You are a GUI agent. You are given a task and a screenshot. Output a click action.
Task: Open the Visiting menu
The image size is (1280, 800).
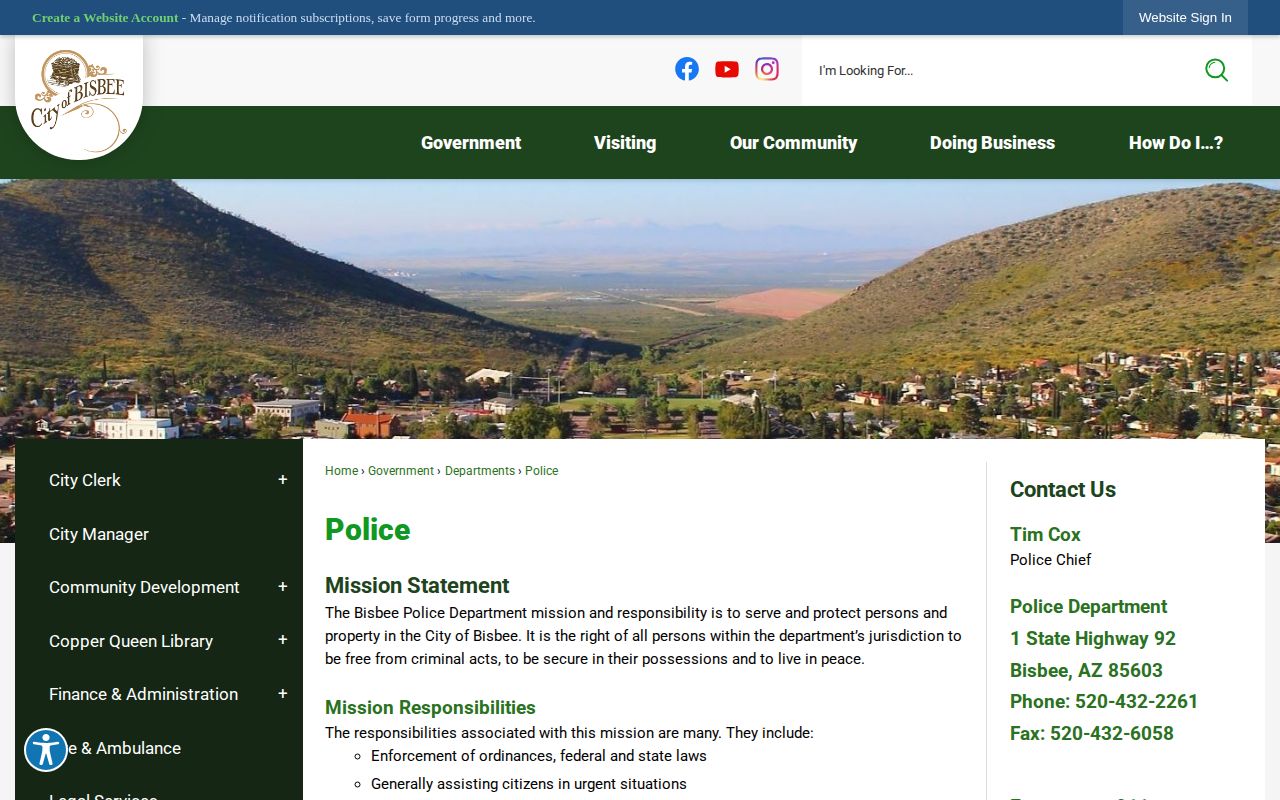(x=625, y=143)
